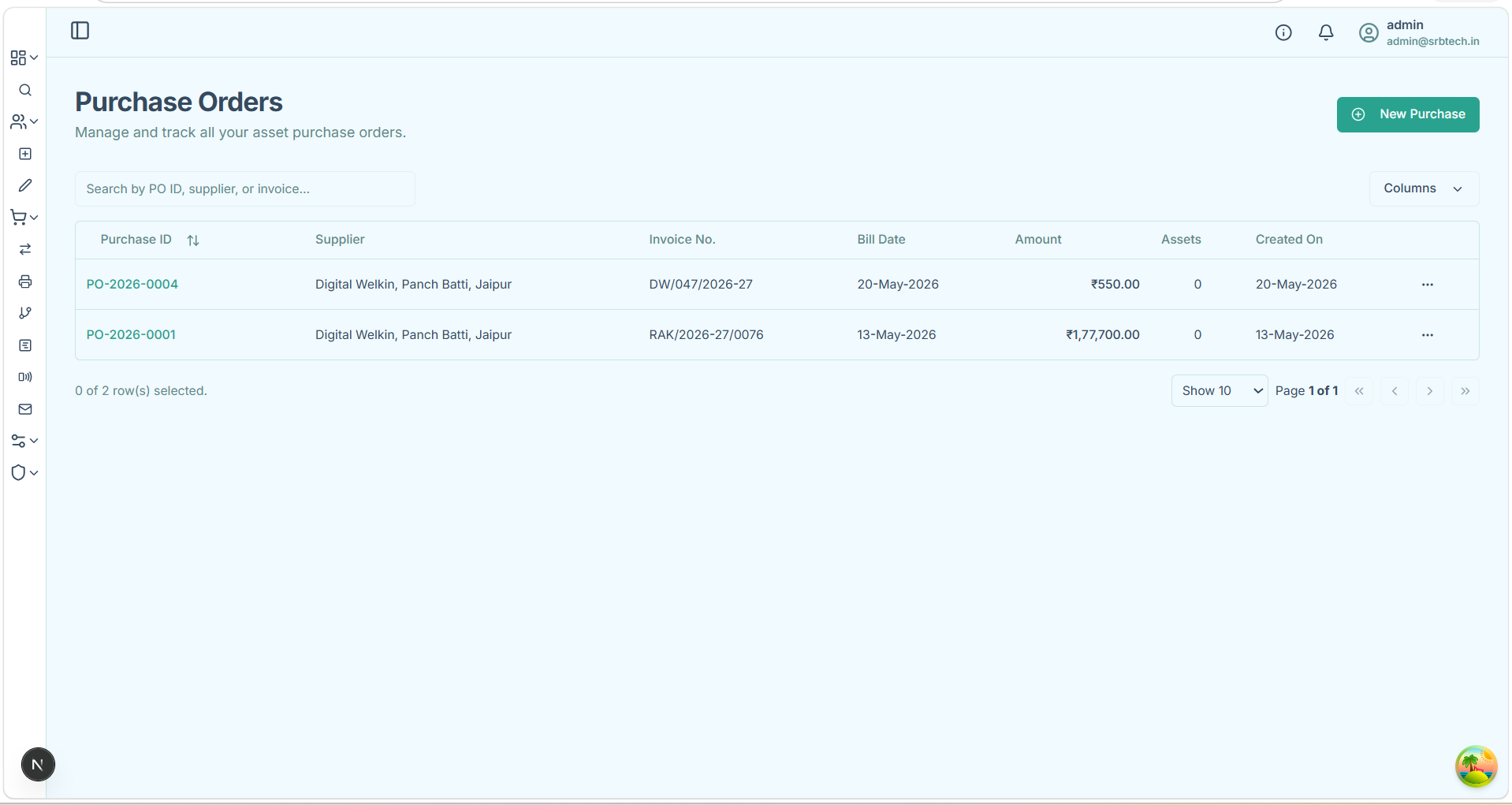Viewport: 1512px width, 805px height.
Task: Click the Invoice No. column header
Action: click(x=682, y=240)
